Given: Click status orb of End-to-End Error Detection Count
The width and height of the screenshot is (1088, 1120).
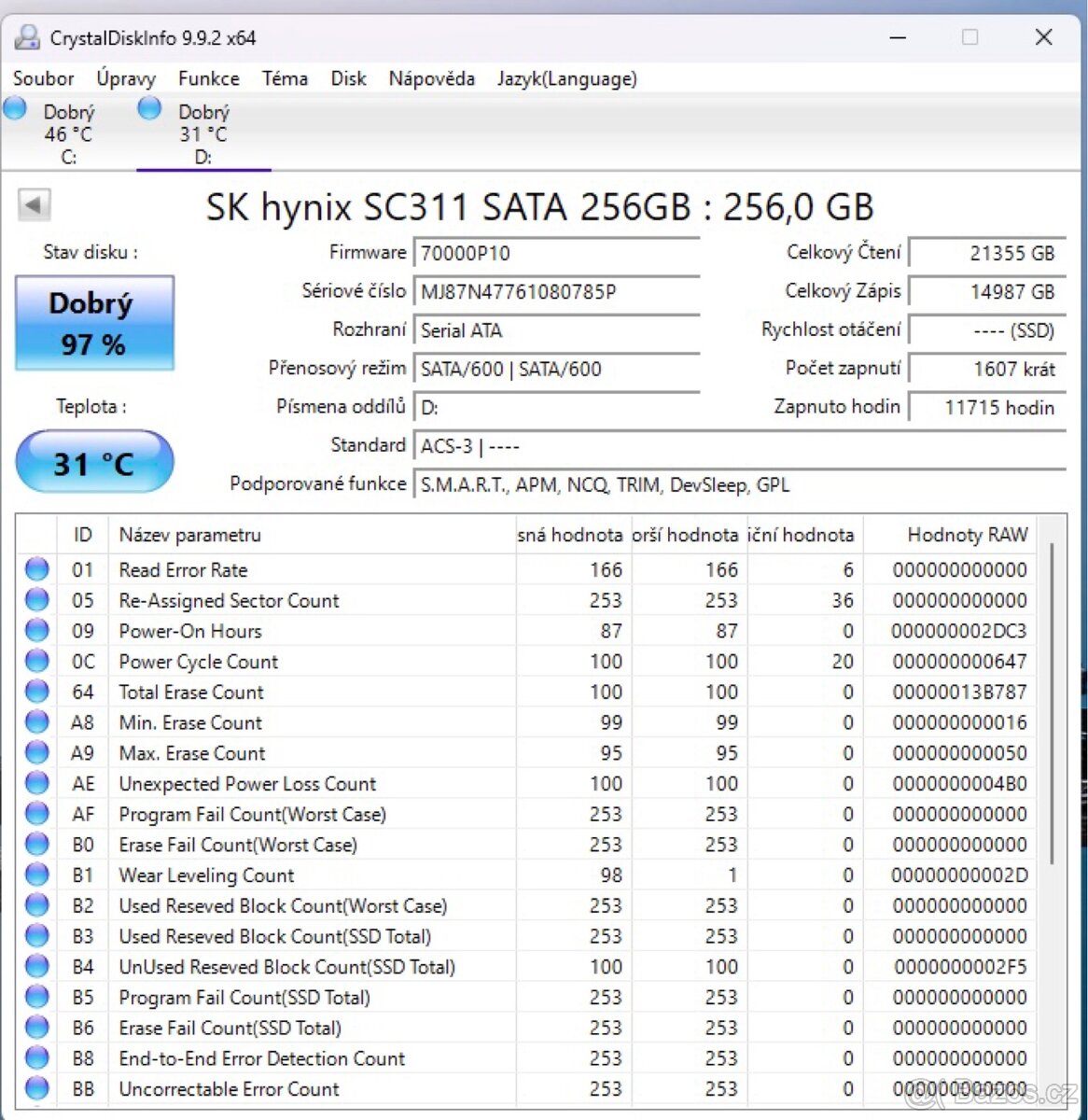Looking at the screenshot, I should tap(37, 1058).
